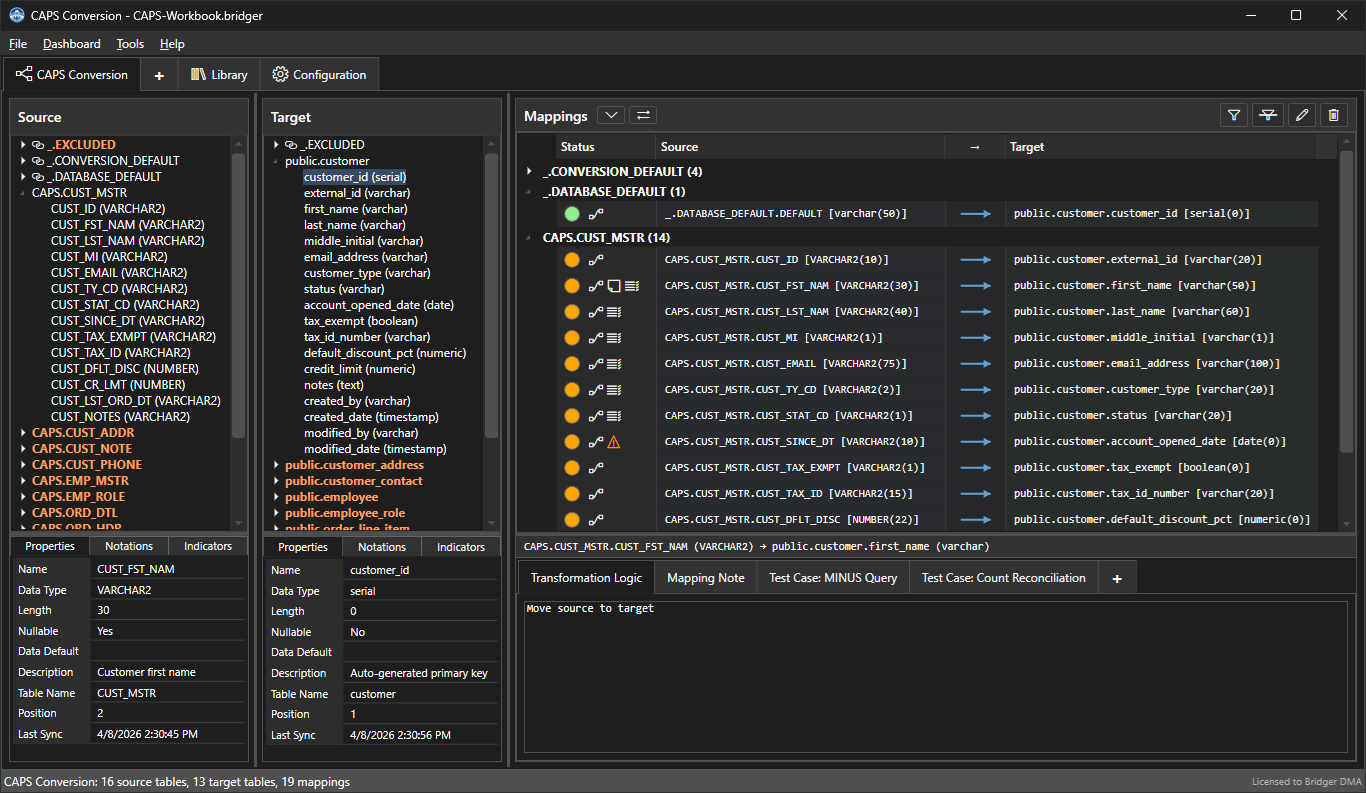Click the lines icon on CUST_LST_NAM row
The image size is (1366, 793).
click(614, 311)
